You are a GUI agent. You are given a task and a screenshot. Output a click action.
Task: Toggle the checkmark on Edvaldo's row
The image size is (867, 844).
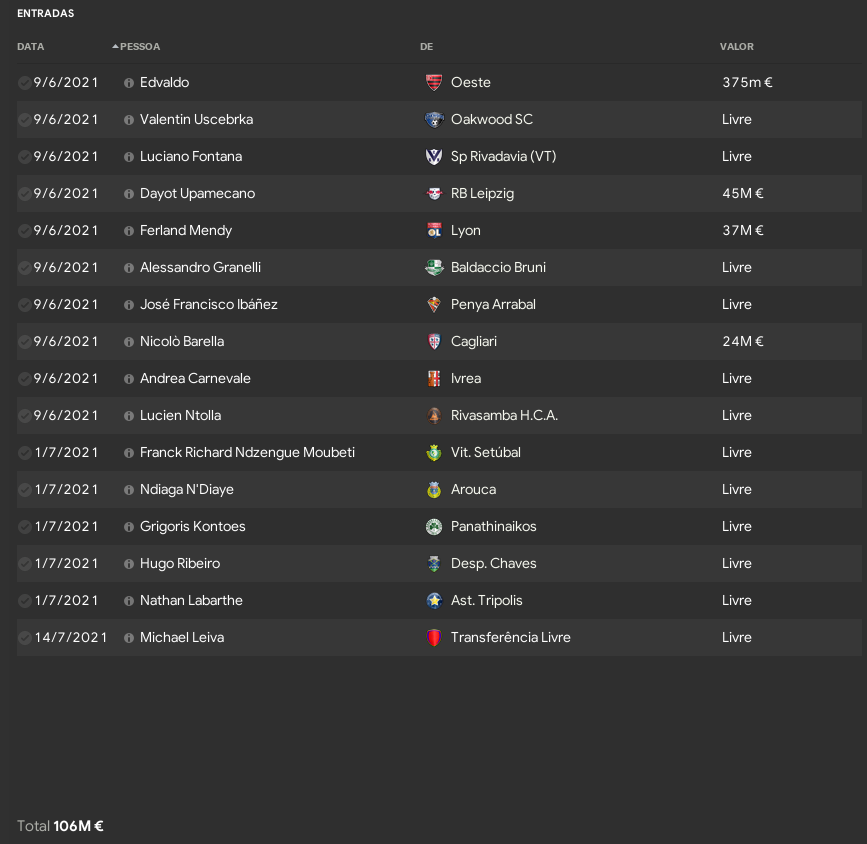(x=24, y=83)
